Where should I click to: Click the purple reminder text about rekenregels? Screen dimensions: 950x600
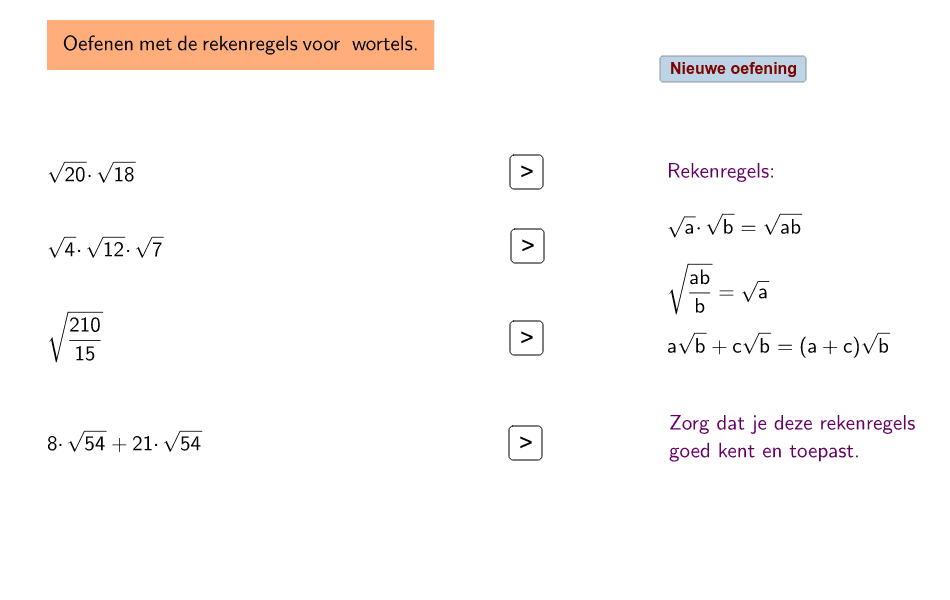pos(791,436)
